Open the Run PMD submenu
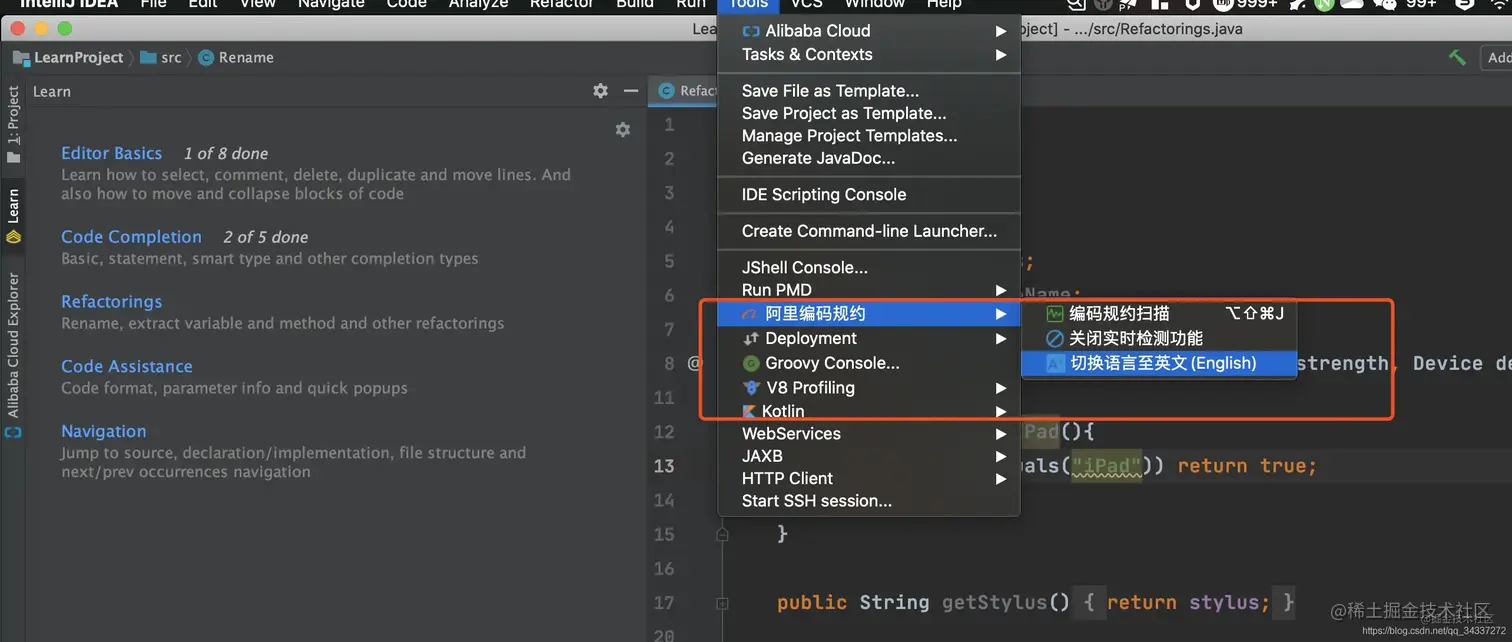 [869, 290]
